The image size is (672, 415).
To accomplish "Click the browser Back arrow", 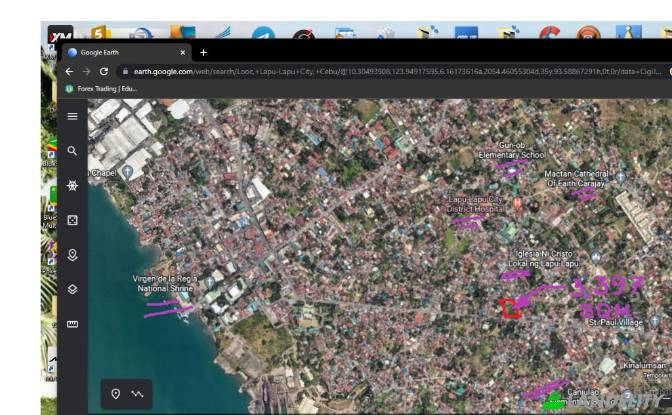I will tap(69, 71).
